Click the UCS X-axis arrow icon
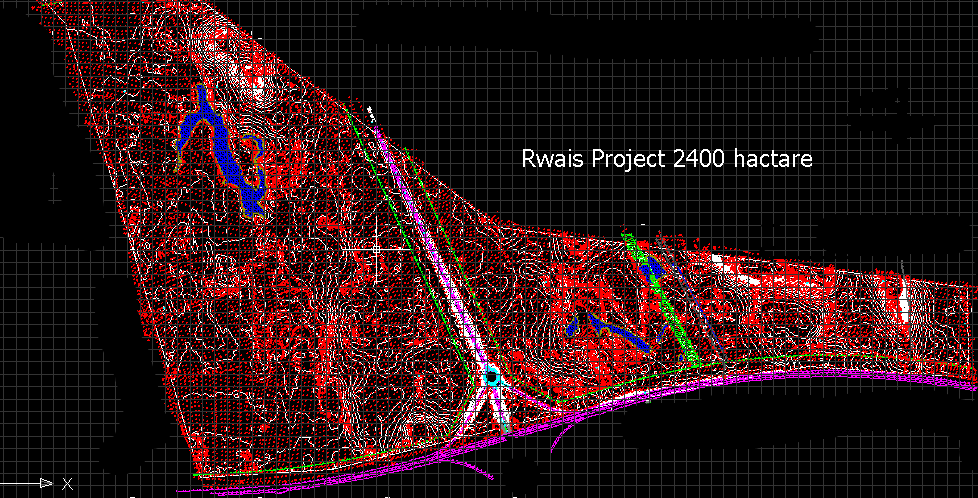Screen dimensions: 978x498 (x=46, y=483)
